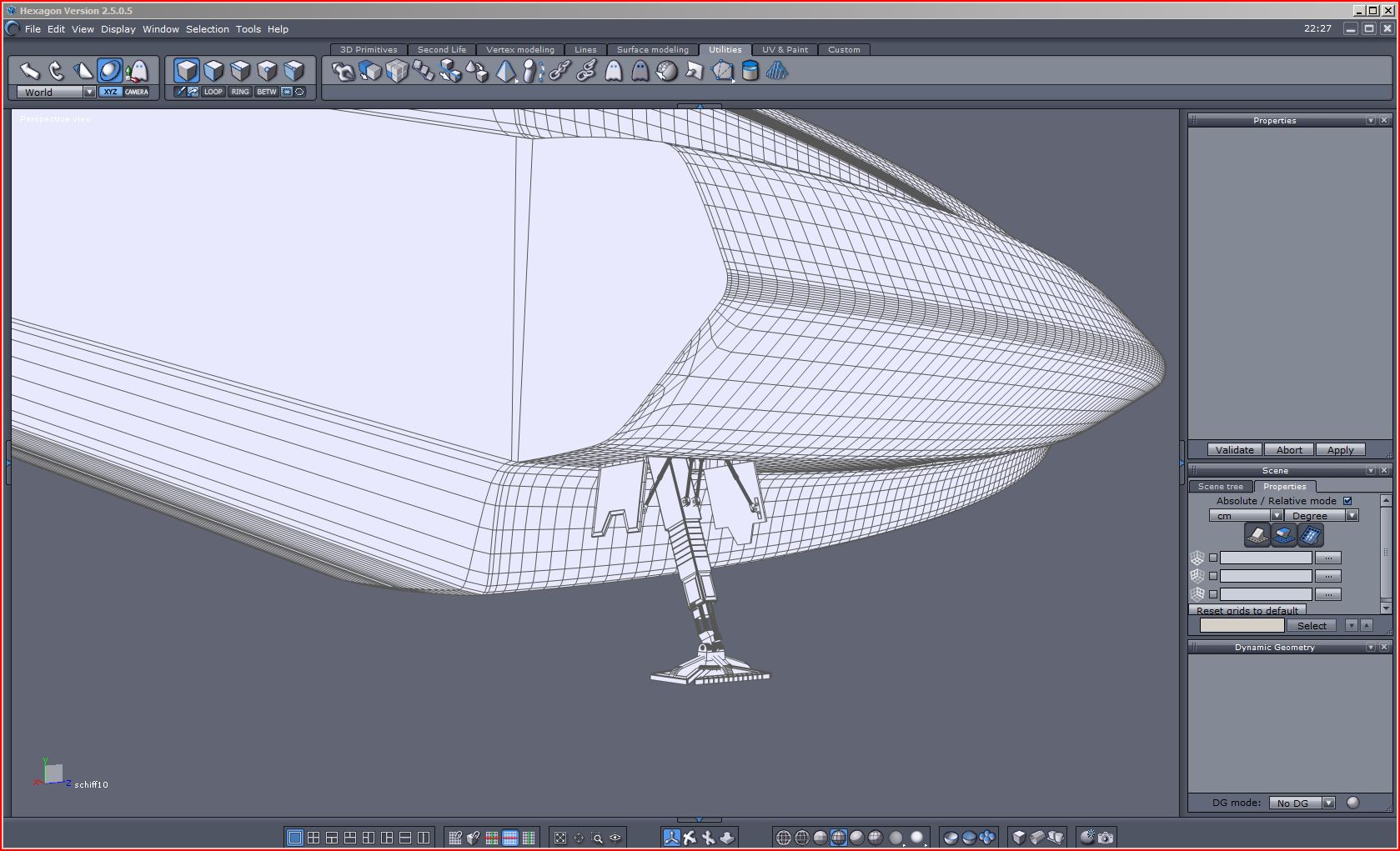Switch to single-view layout icon
Image resolution: width=1400 pixels, height=851 pixels.
(294, 838)
